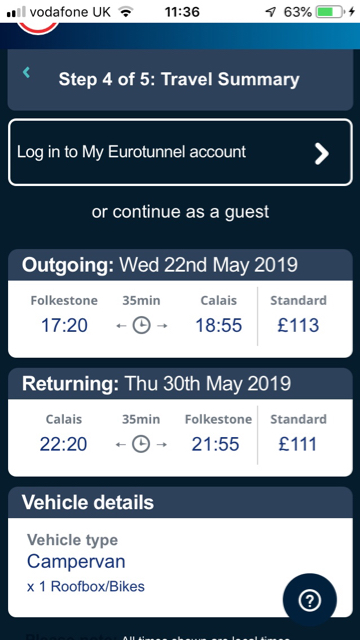The image size is (360, 640).
Task: Select the outgoing Standard £113 fare
Action: click(298, 316)
